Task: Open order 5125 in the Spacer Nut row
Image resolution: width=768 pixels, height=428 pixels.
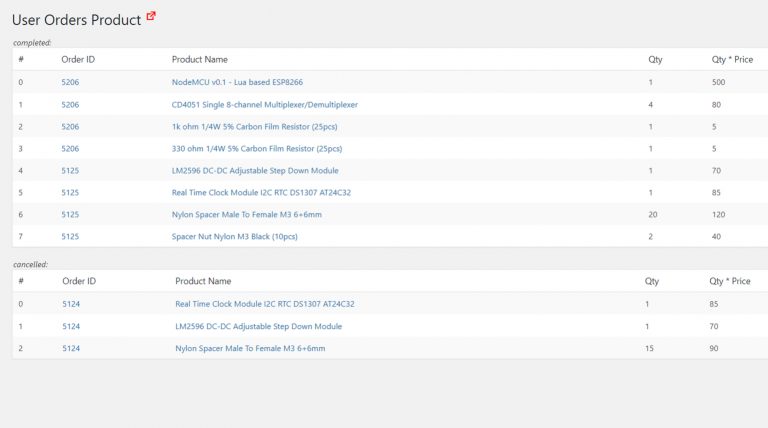Action: 70,236
